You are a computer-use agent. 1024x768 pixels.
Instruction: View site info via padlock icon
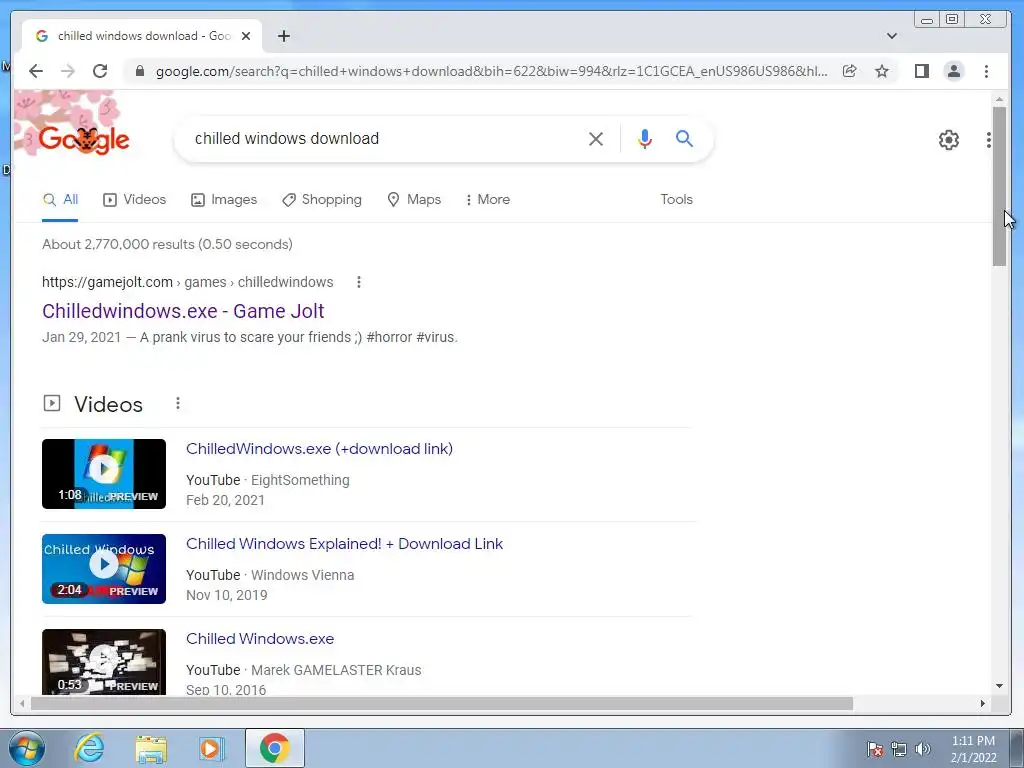click(140, 71)
